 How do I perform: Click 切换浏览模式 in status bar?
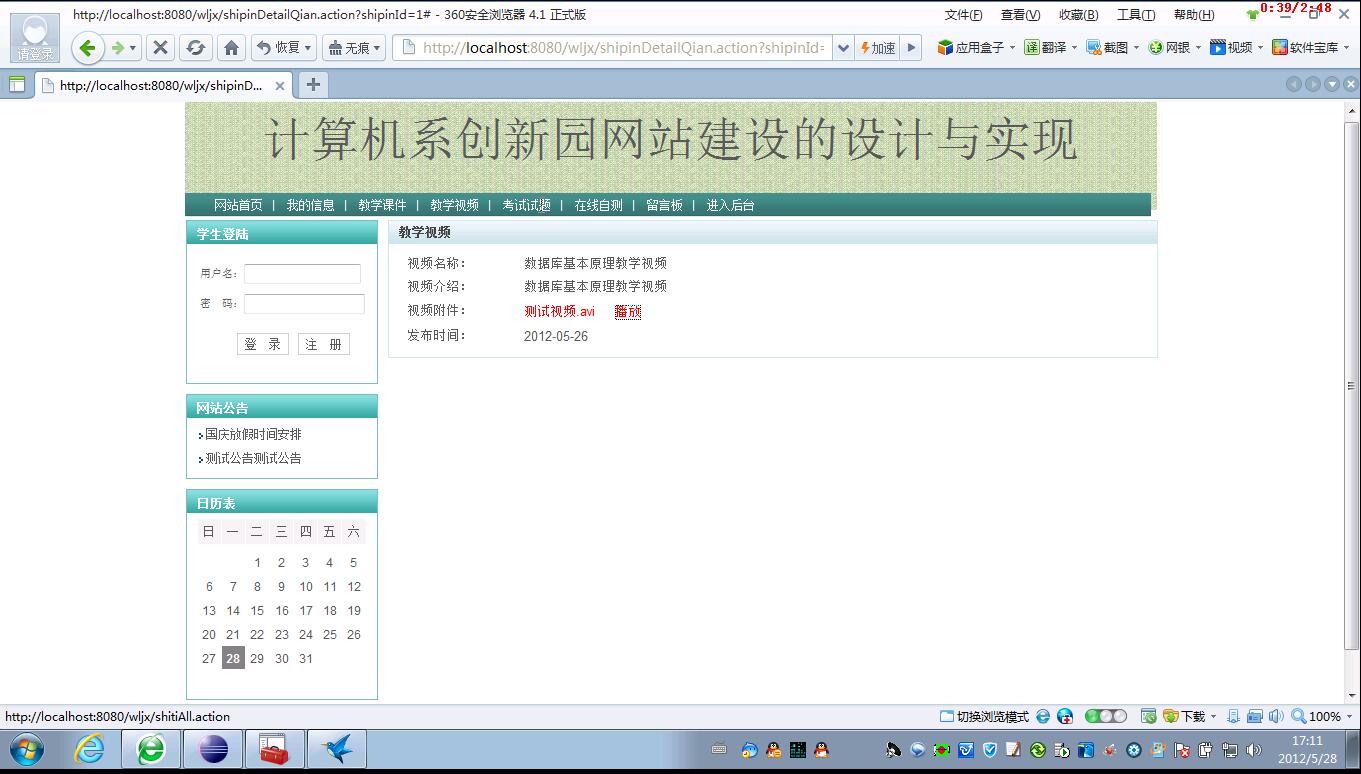[x=984, y=716]
